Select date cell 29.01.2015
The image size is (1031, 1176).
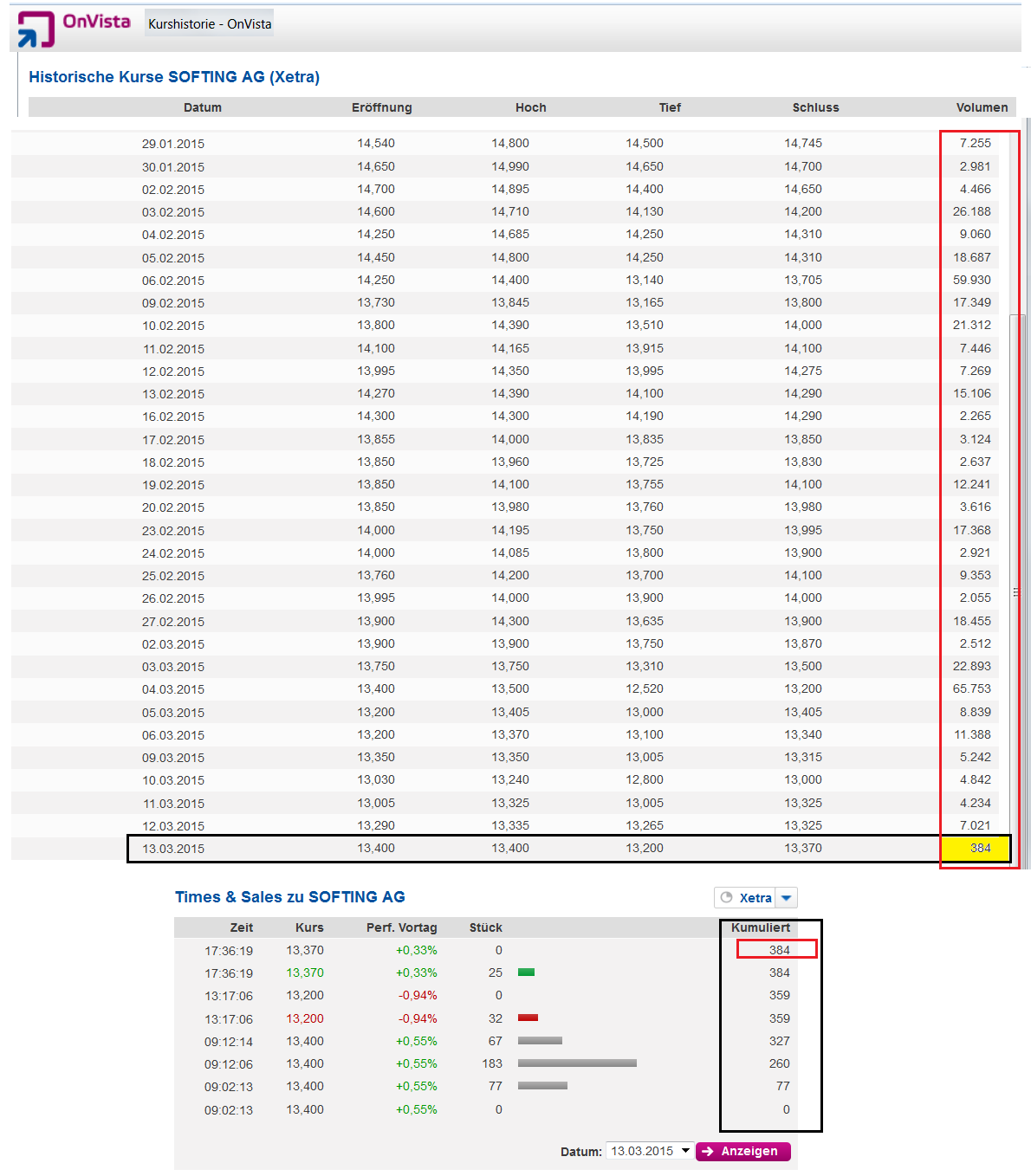click(x=173, y=144)
